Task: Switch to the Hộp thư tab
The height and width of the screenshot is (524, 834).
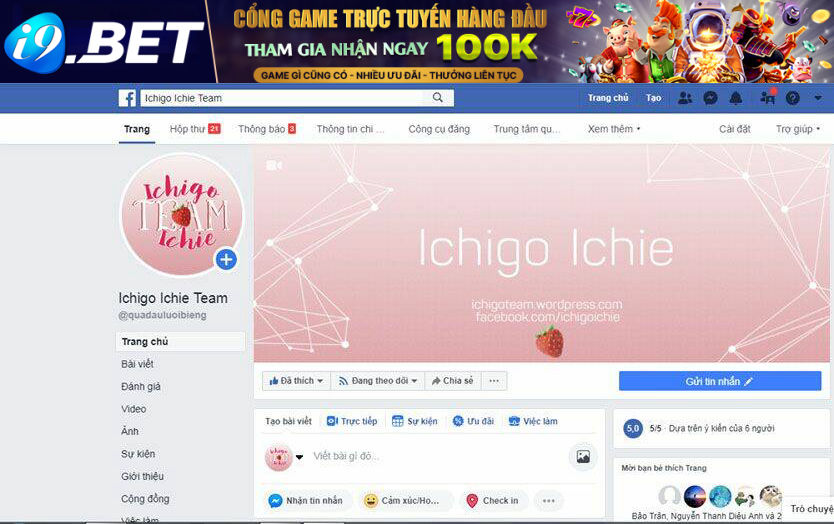Action: [x=195, y=129]
